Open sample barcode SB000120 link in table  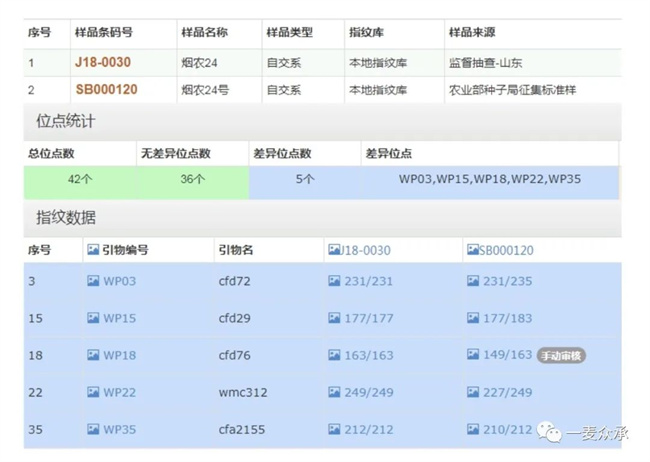[x=106, y=89]
